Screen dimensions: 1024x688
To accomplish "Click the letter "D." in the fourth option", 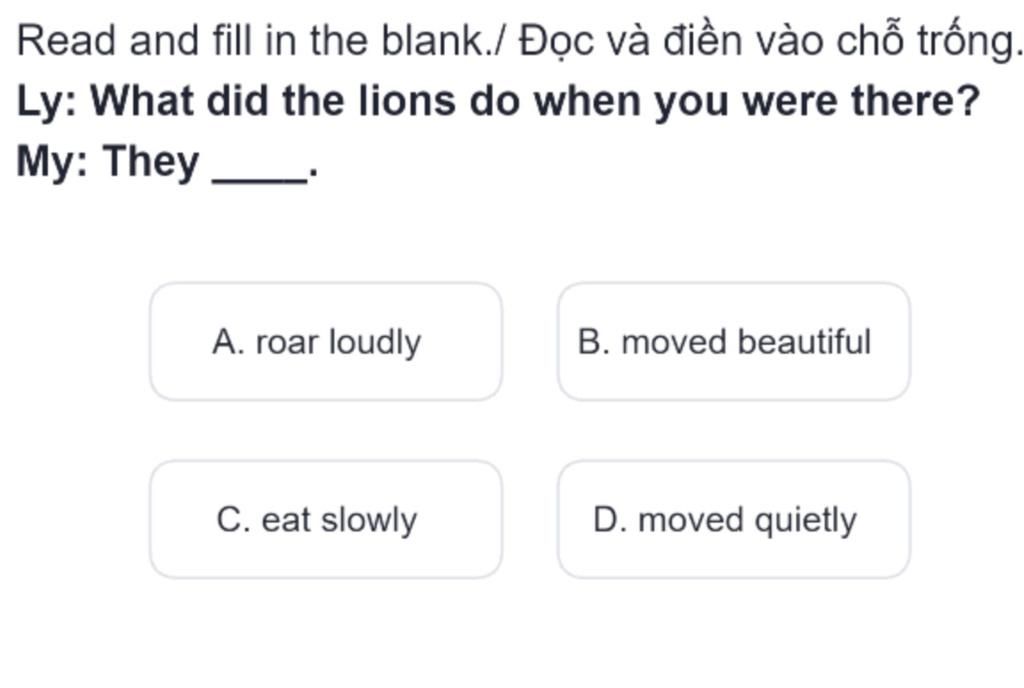I will click(609, 520).
